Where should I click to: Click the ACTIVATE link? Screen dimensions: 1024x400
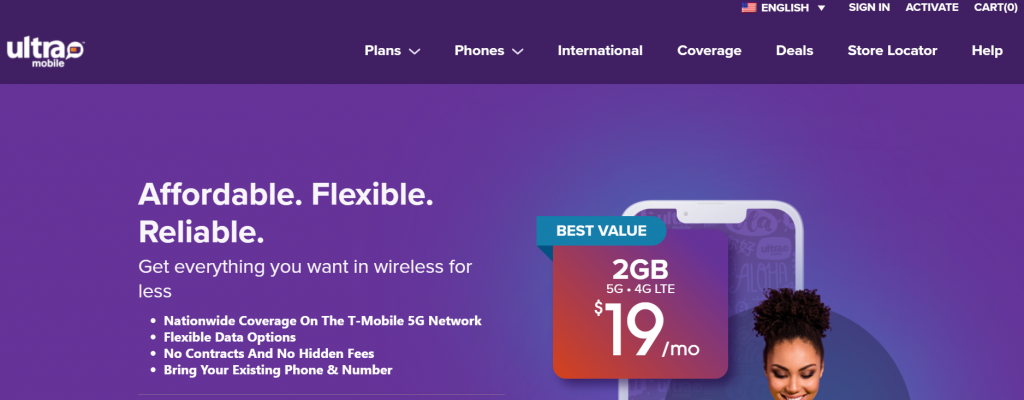(x=932, y=7)
